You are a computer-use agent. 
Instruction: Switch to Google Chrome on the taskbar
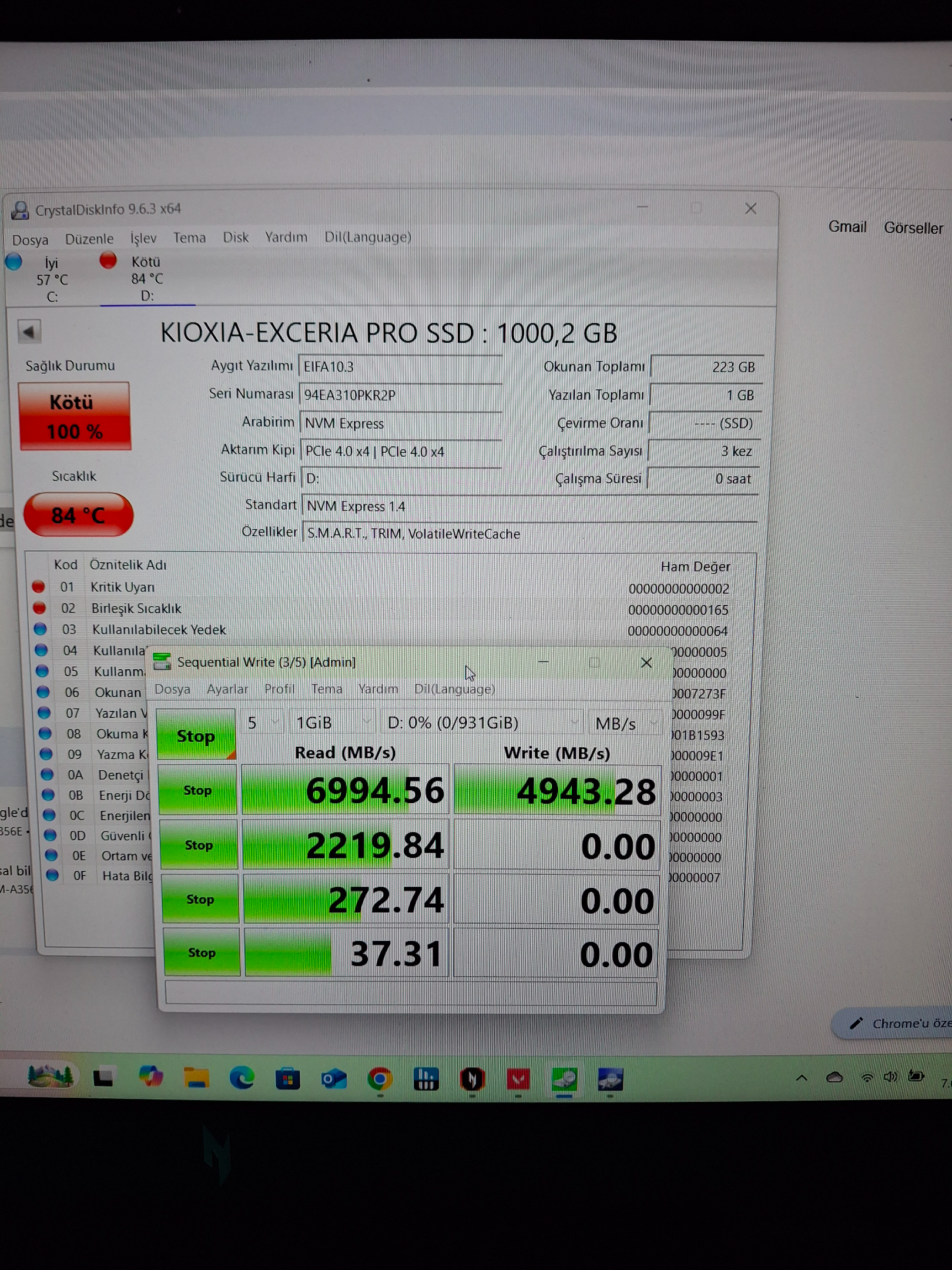click(380, 1079)
